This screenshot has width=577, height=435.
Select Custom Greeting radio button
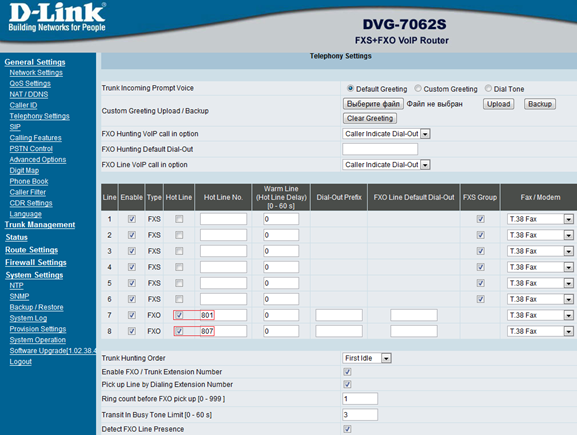point(418,89)
